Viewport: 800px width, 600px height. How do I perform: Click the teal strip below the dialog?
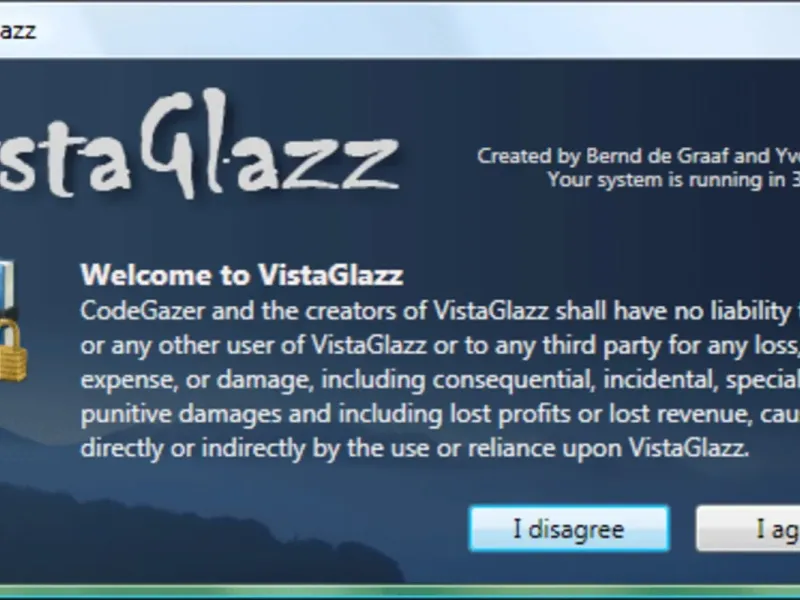tap(400, 593)
